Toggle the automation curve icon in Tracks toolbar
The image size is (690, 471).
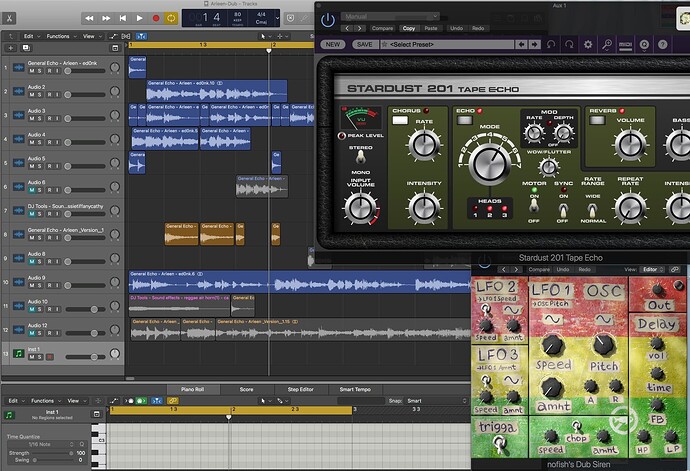click(114, 36)
